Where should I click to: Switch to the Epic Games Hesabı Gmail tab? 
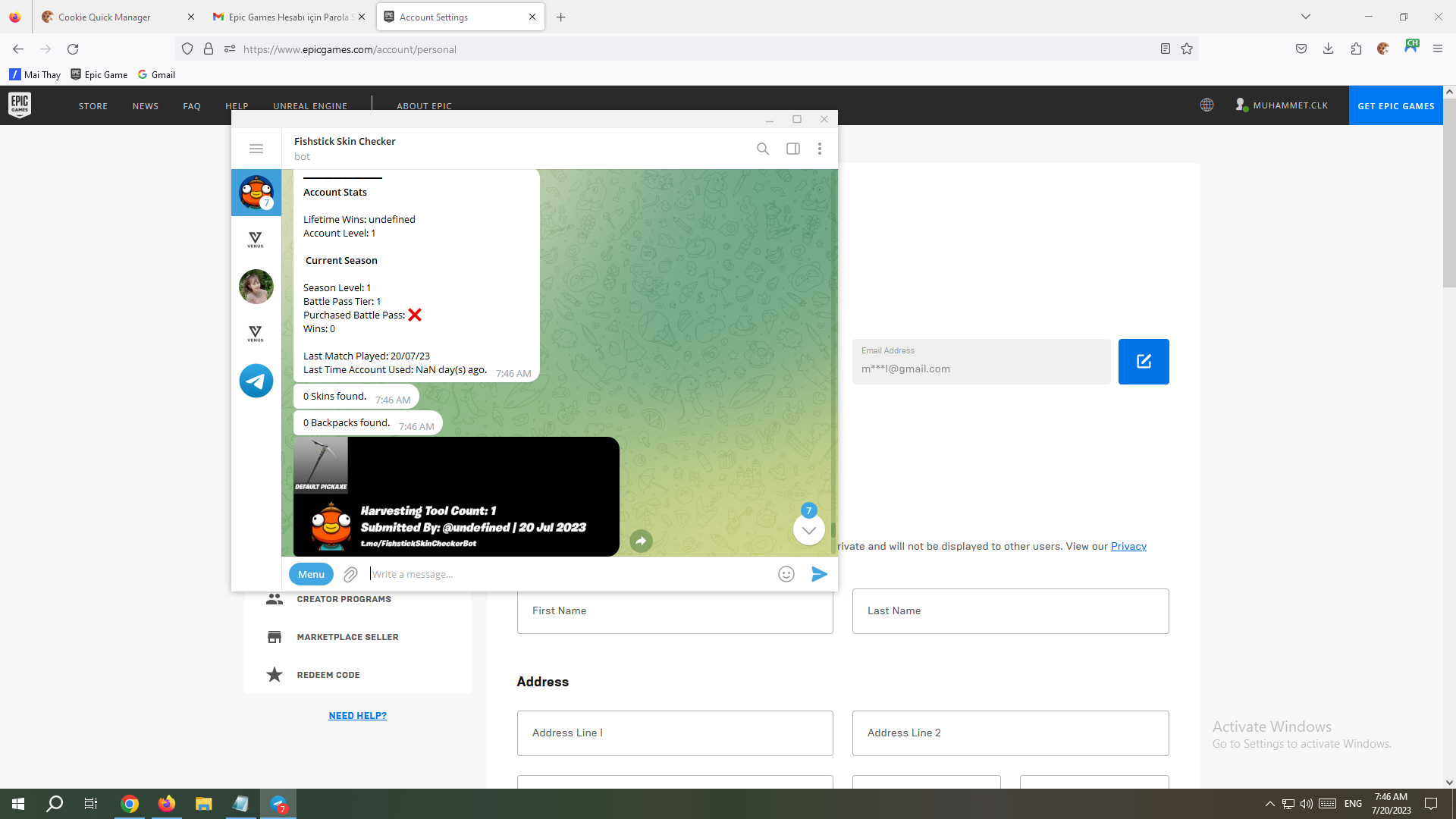click(x=288, y=17)
